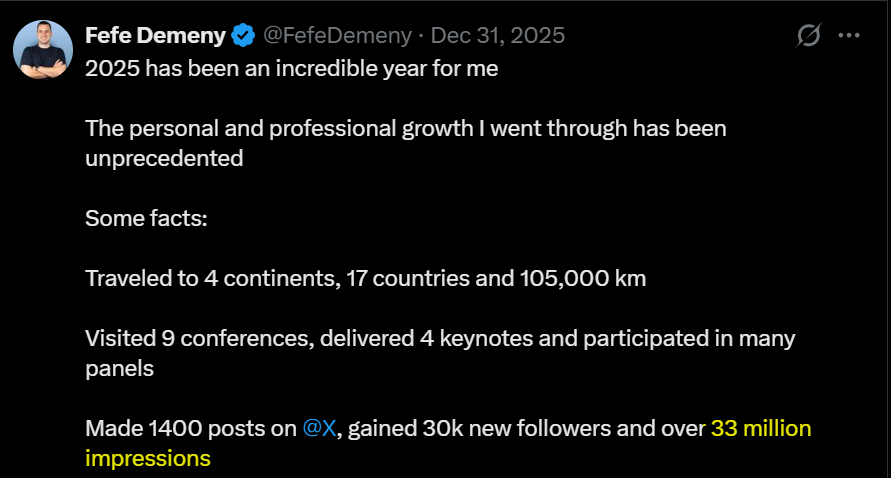Click the "Some facts:" line

click(146, 218)
